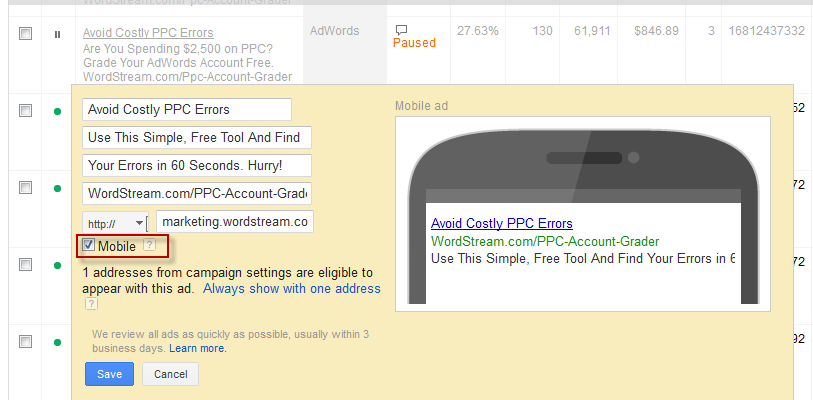Click Always show with one address link
Viewport: 813px width, 400px height.
point(291,288)
